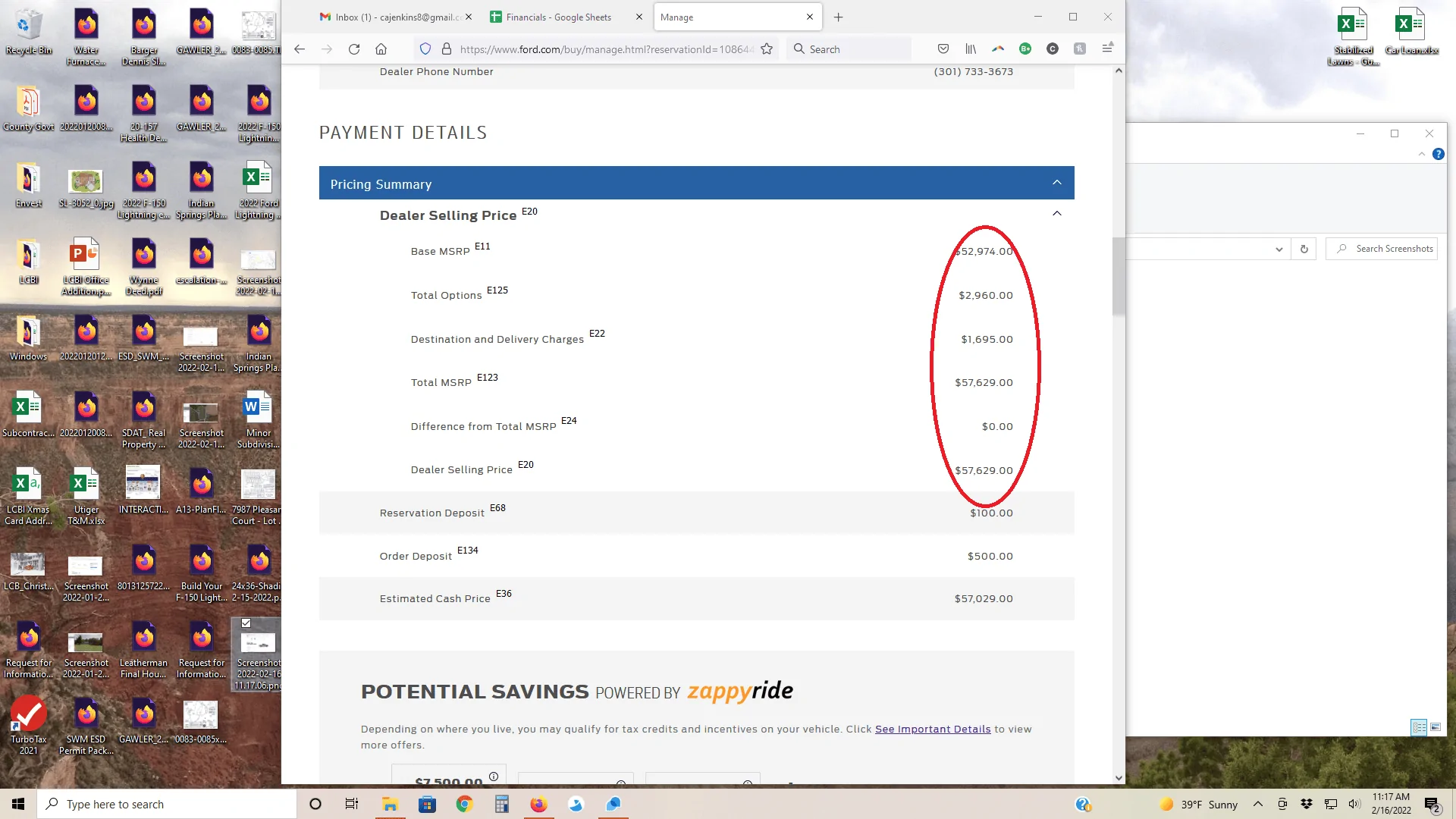Collapse the Pricing Summary section

1057,183
